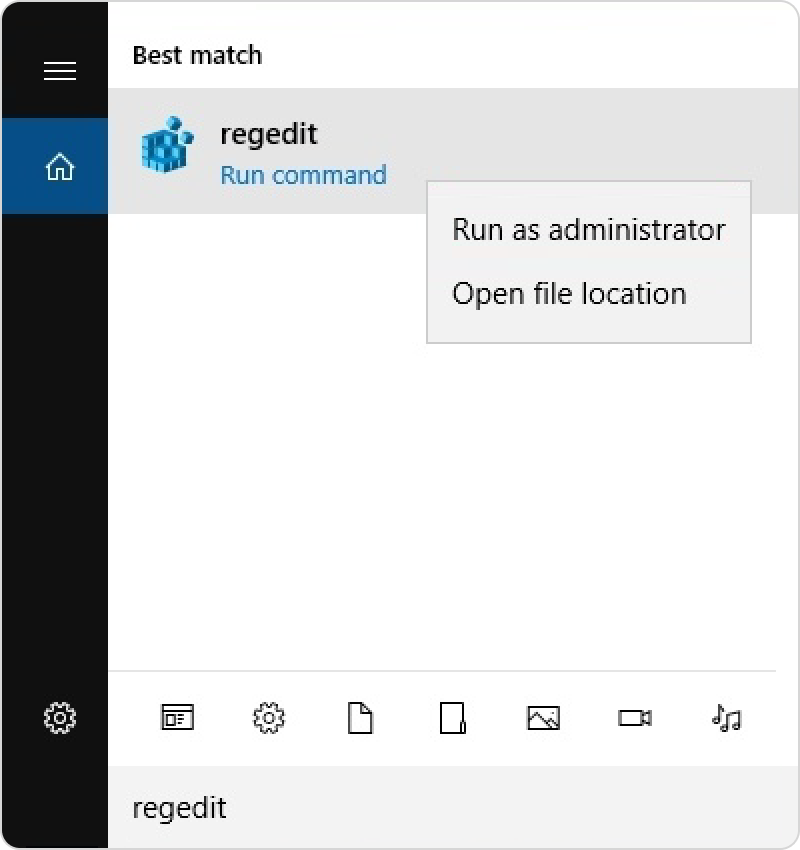Click the regedit result title
The image size is (800, 850).
point(269,134)
